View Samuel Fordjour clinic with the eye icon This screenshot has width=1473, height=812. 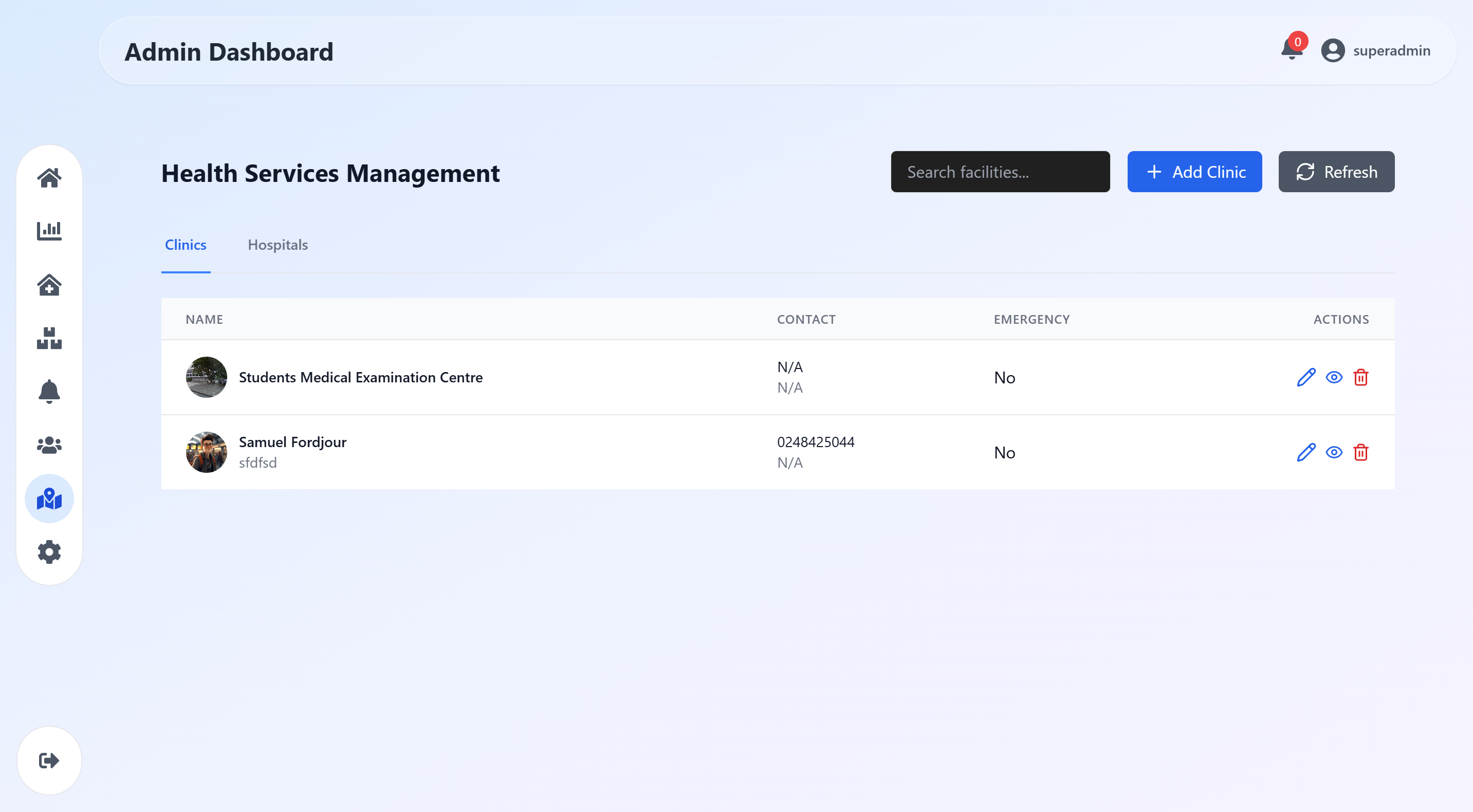click(1334, 452)
